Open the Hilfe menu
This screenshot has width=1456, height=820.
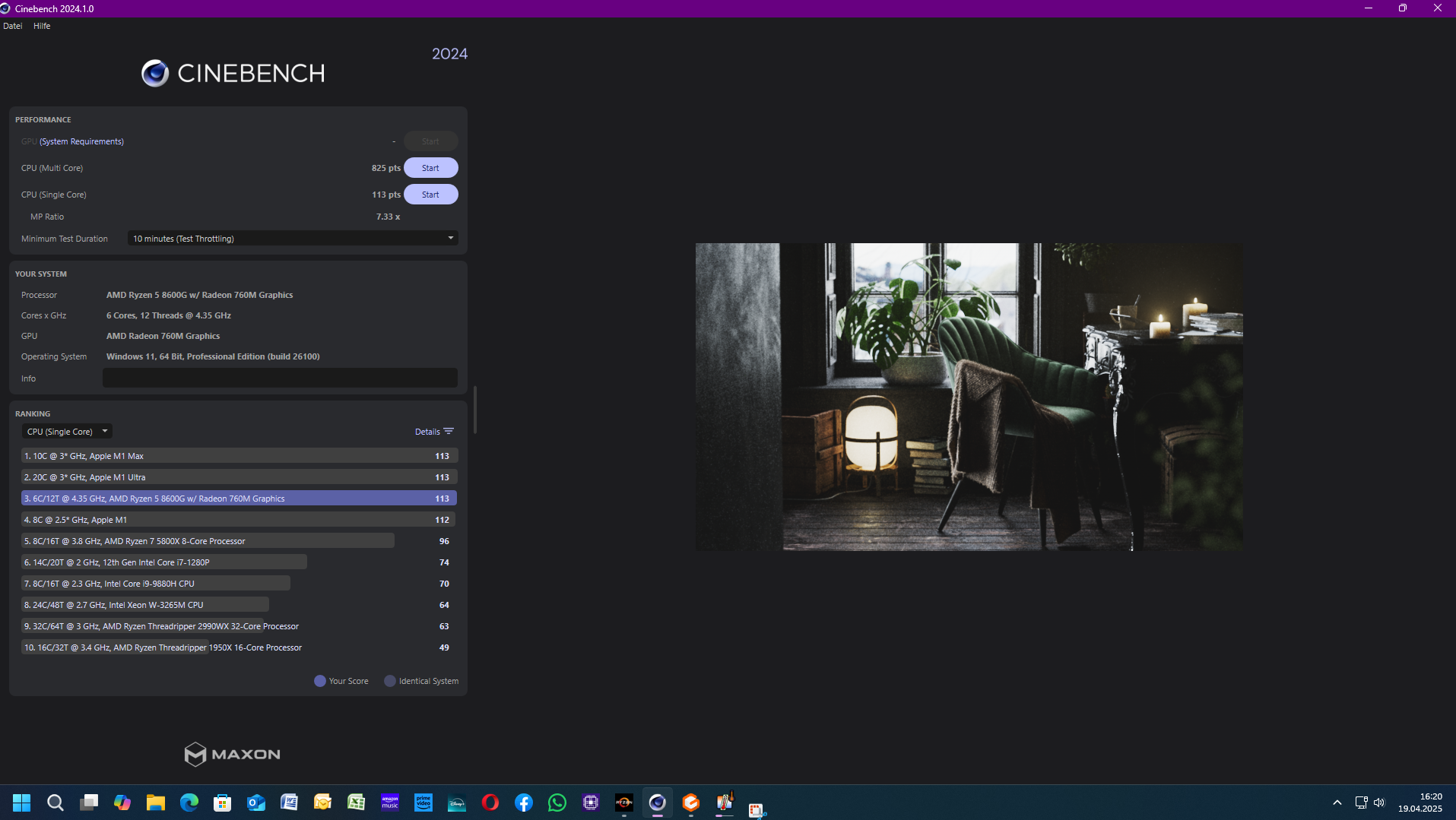(42, 26)
